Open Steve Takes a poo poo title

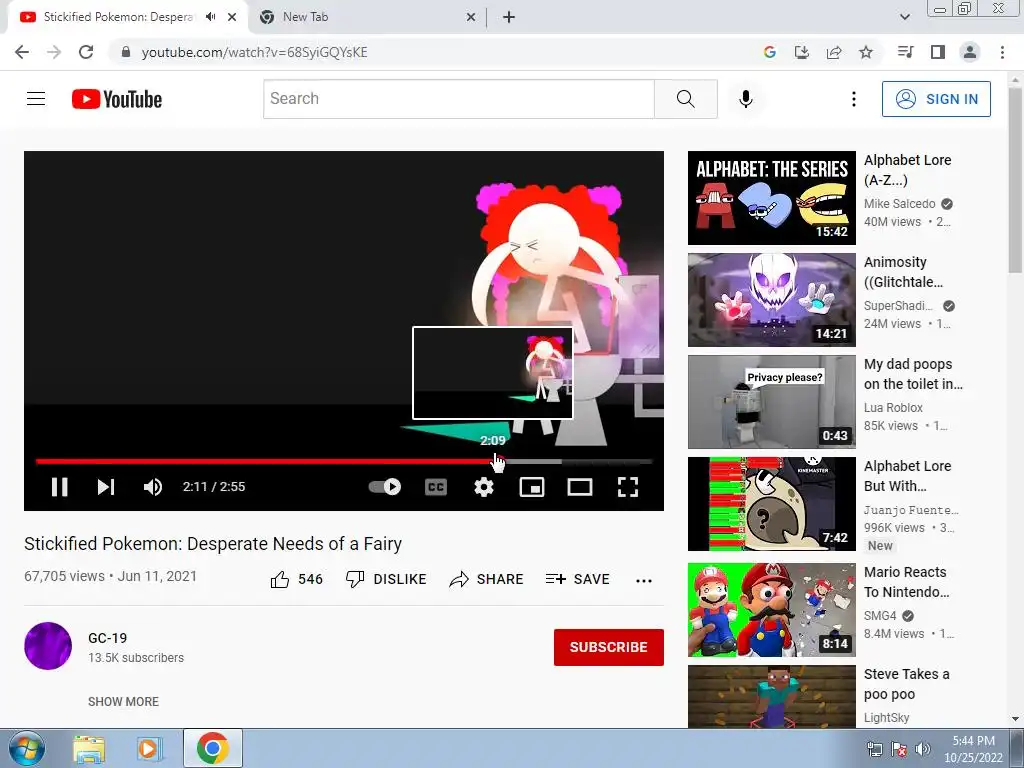[x=906, y=684]
